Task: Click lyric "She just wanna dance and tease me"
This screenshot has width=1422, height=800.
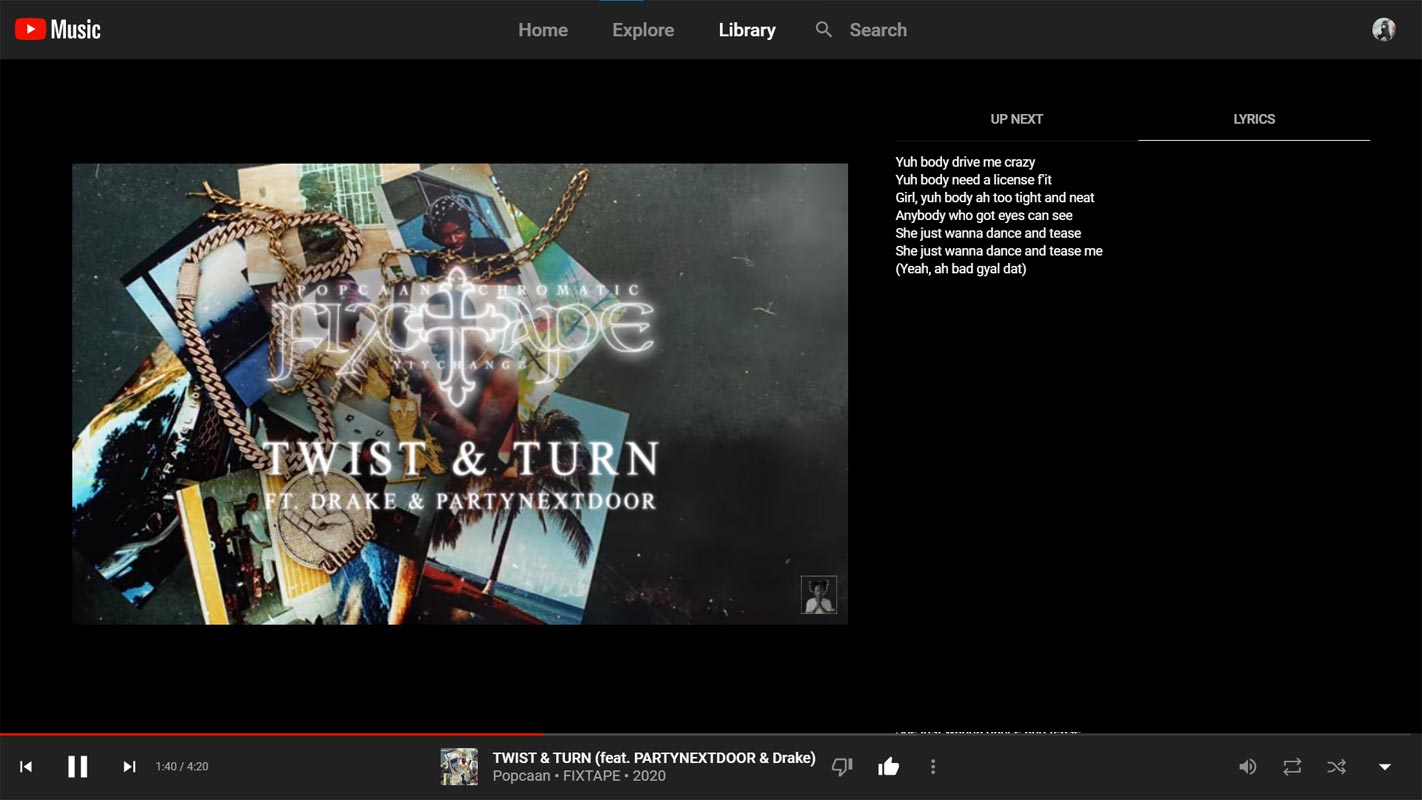Action: pos(999,251)
